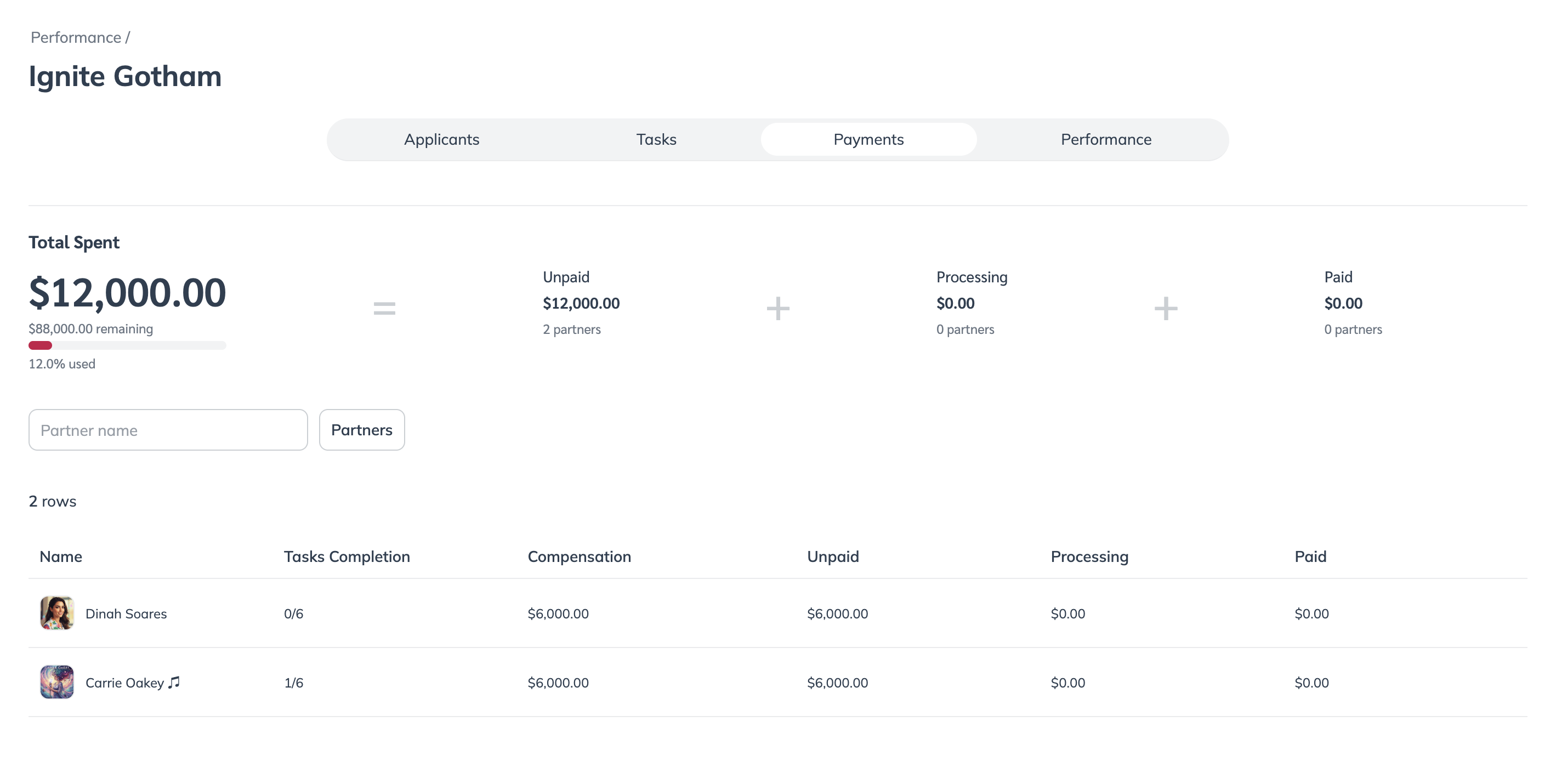Sort by the Name column header
Viewport: 1556px width, 784px height.
pos(60,556)
